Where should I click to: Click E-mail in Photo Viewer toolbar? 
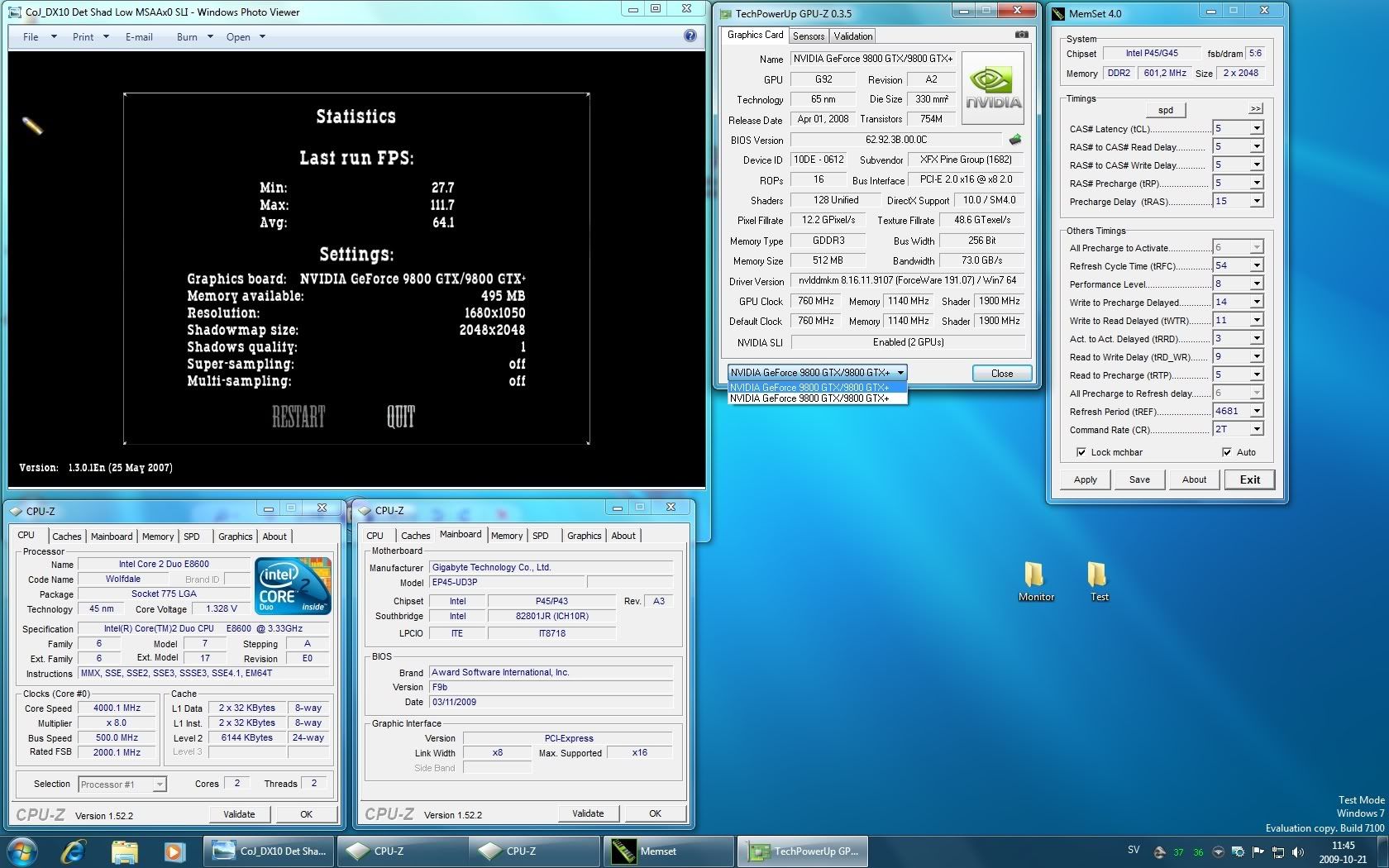tap(139, 36)
